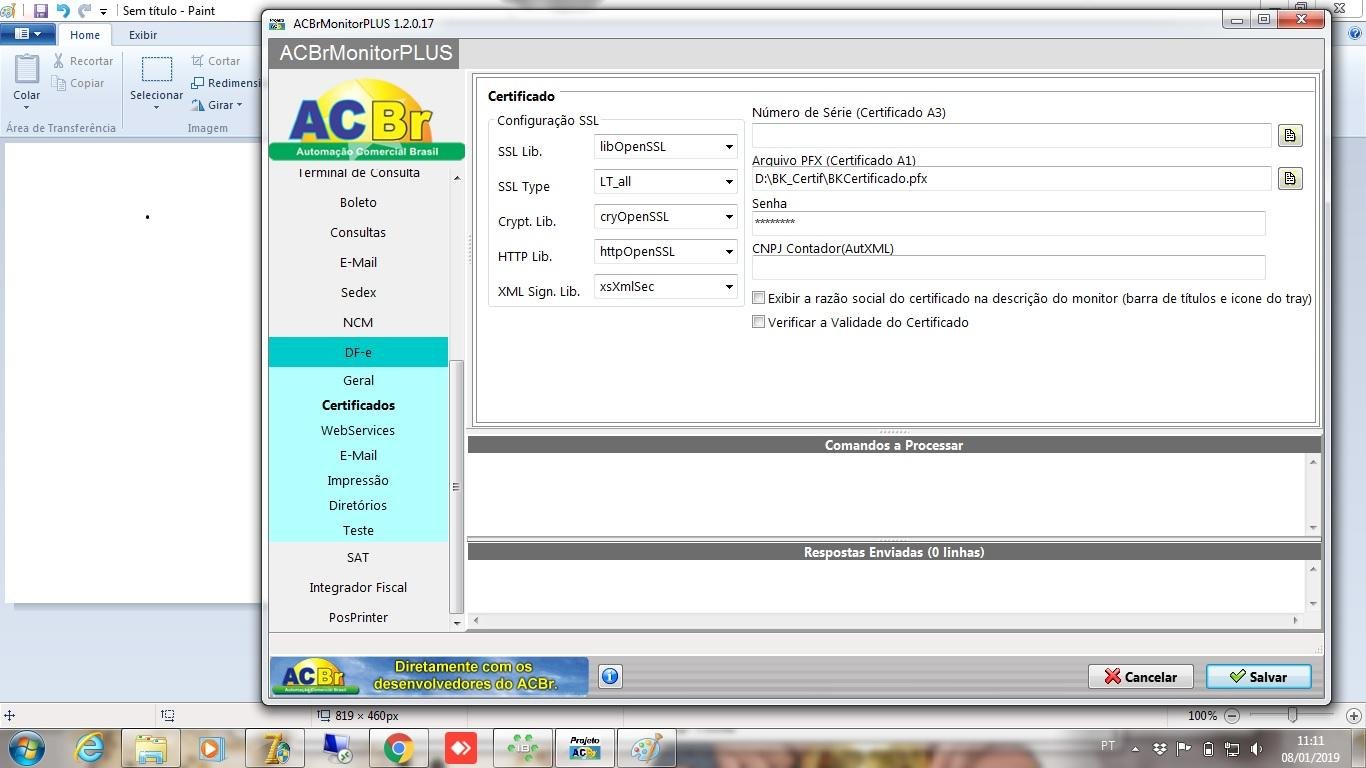Screen dimensions: 1366x768
Task: Click Senha password field
Action: click(x=1008, y=223)
